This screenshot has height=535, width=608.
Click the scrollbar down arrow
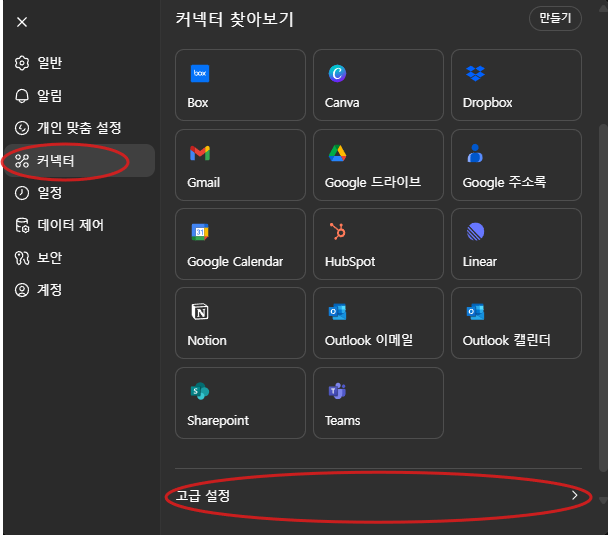click(x=602, y=499)
